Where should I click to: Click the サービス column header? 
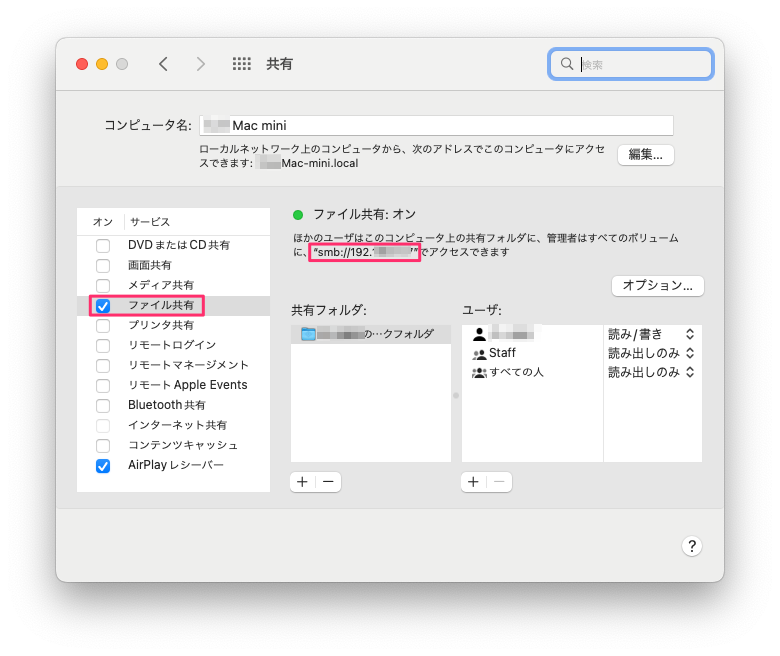150,222
